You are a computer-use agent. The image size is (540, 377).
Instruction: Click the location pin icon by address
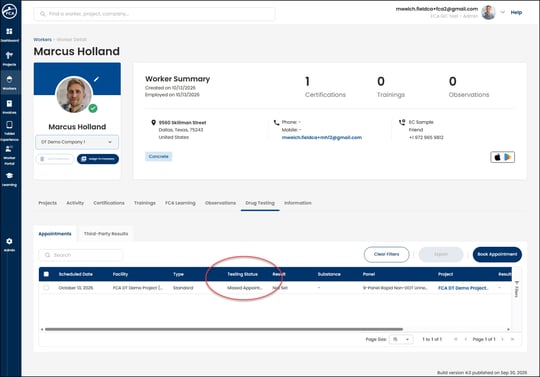[153, 122]
